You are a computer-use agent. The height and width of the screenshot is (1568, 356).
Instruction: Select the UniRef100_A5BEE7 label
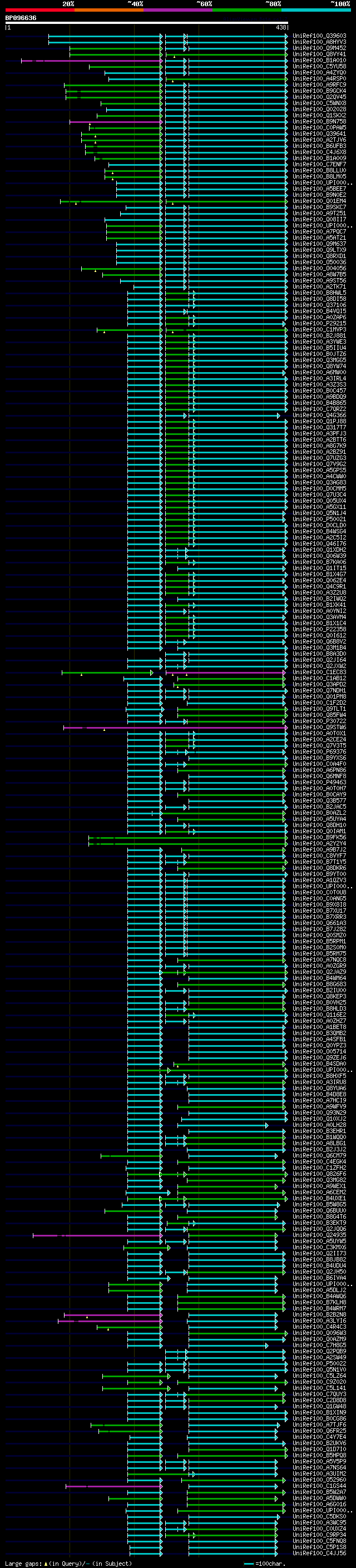[x=319, y=189]
